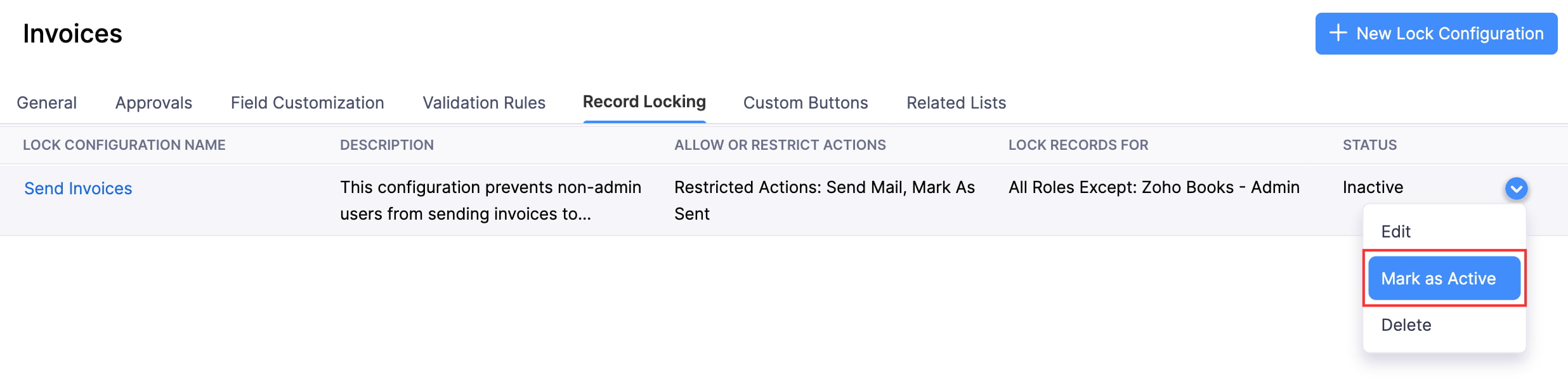
Task: View the Validation Rules tab
Action: [483, 102]
